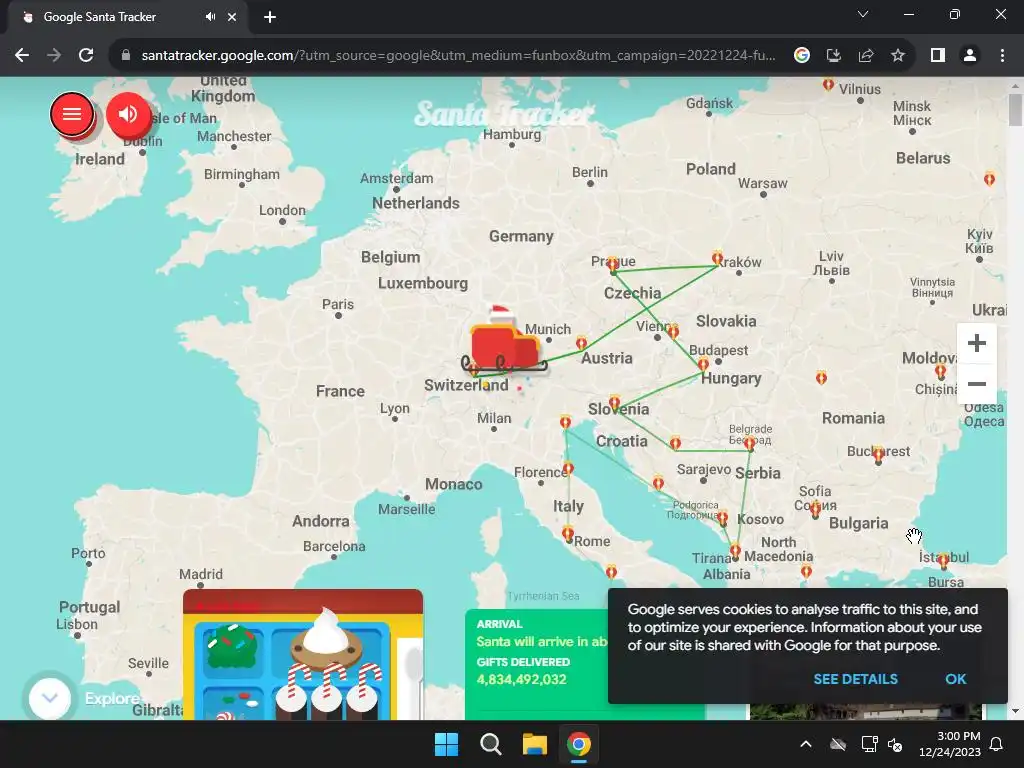Click the Slovenia gift marker
Screen dimensions: 1024x768
tap(614, 402)
